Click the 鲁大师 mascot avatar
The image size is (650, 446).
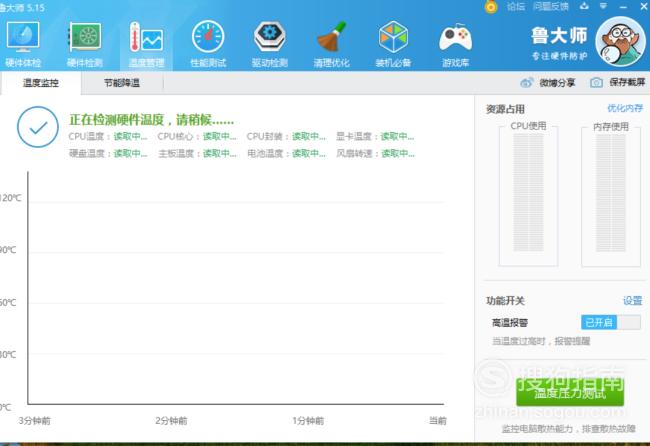pos(620,41)
